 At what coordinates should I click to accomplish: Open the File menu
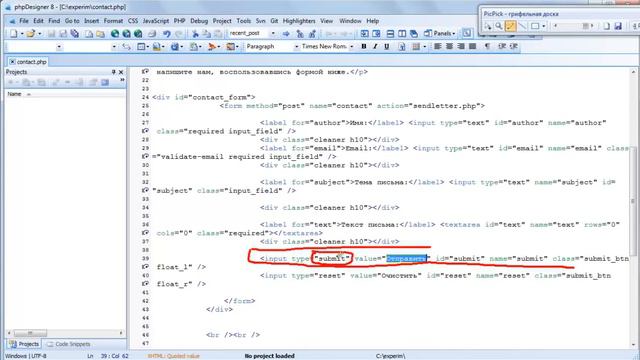coord(24,21)
